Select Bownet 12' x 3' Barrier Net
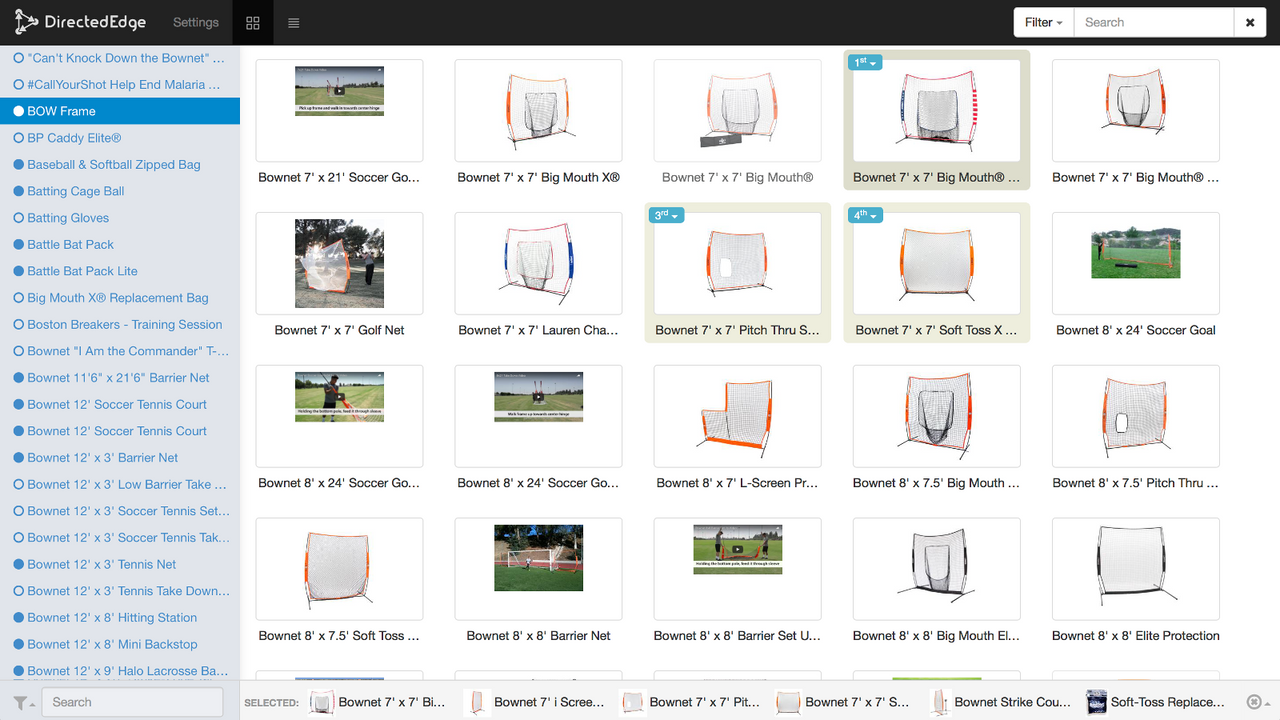The image size is (1280, 720). click(120, 458)
